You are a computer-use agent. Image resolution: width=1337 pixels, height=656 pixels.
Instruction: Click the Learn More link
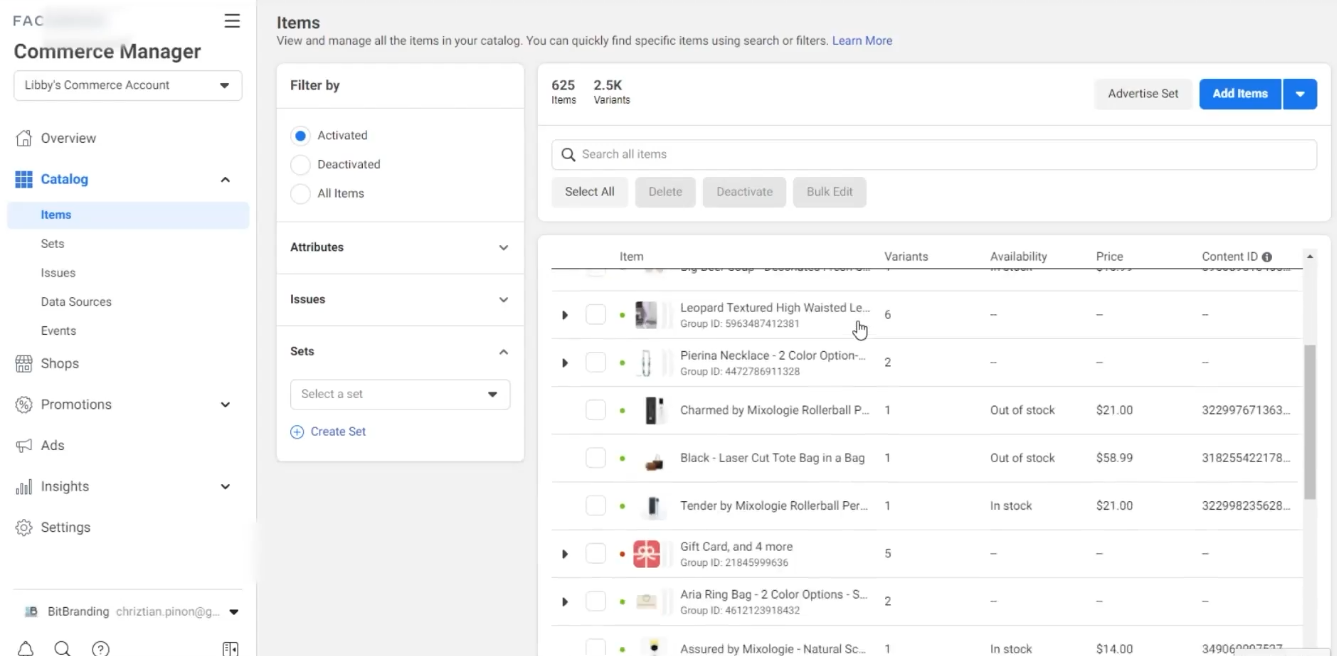(x=862, y=41)
